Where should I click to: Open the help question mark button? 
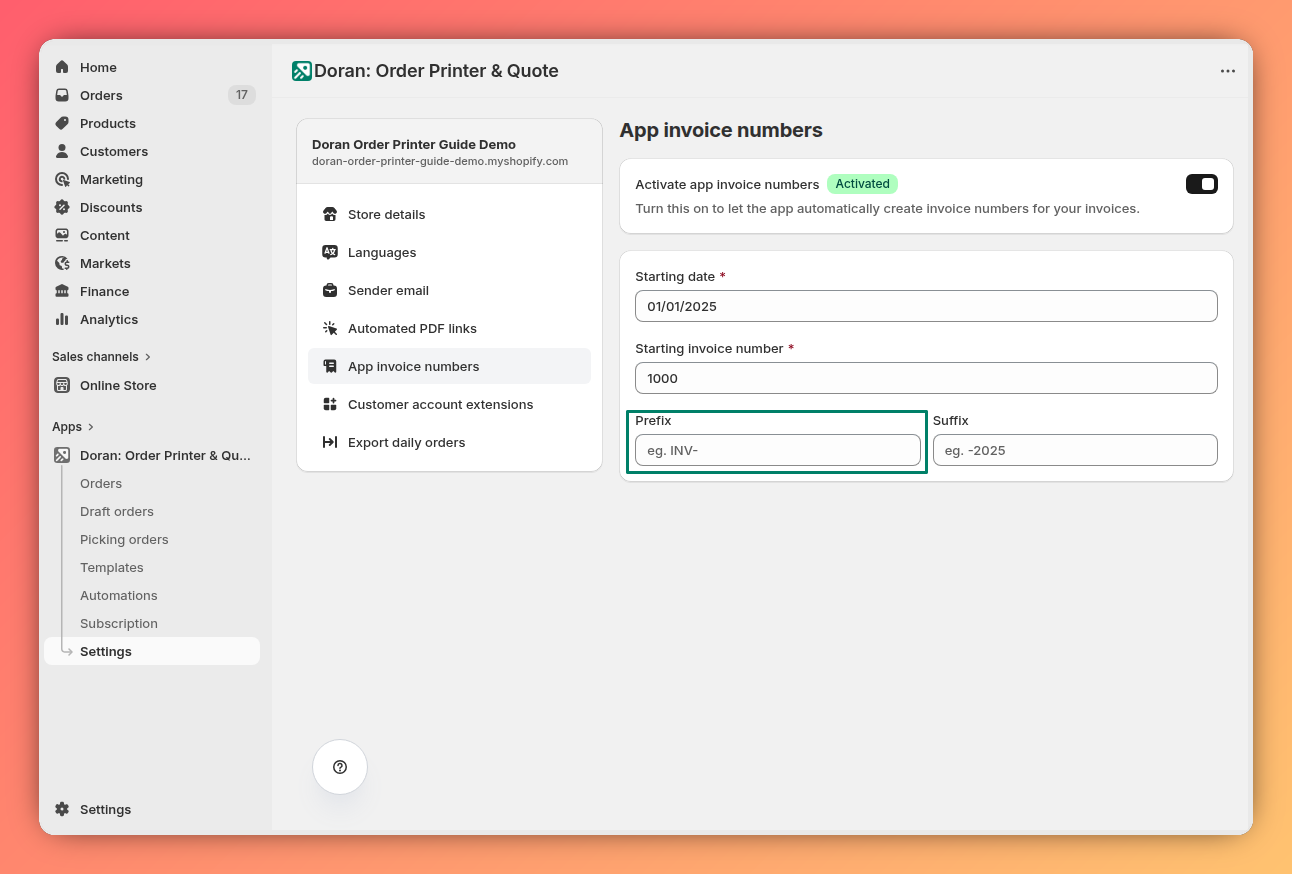coord(340,767)
